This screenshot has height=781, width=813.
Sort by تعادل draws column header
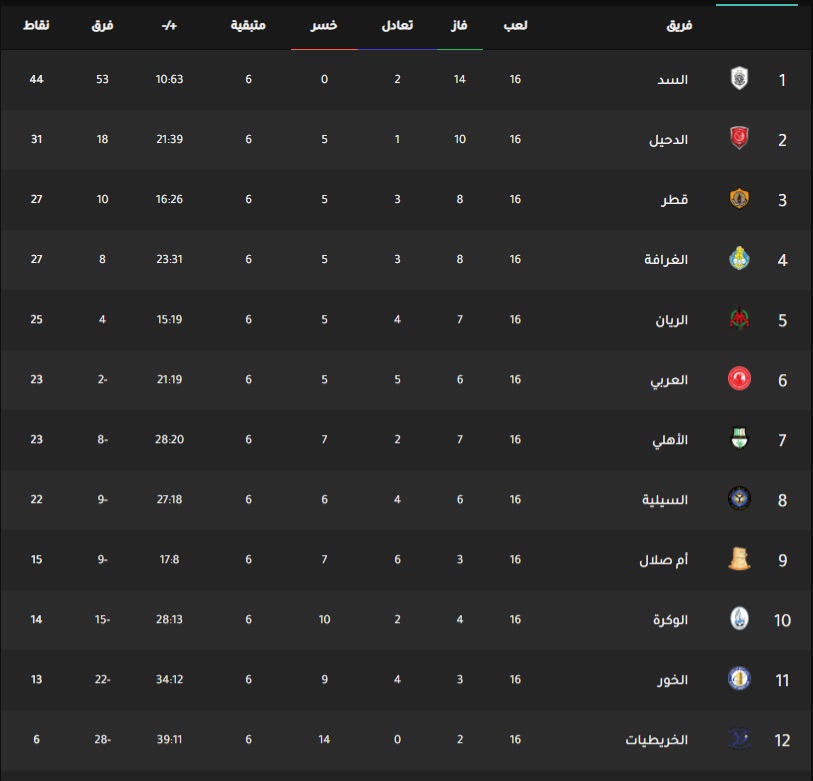[397, 25]
